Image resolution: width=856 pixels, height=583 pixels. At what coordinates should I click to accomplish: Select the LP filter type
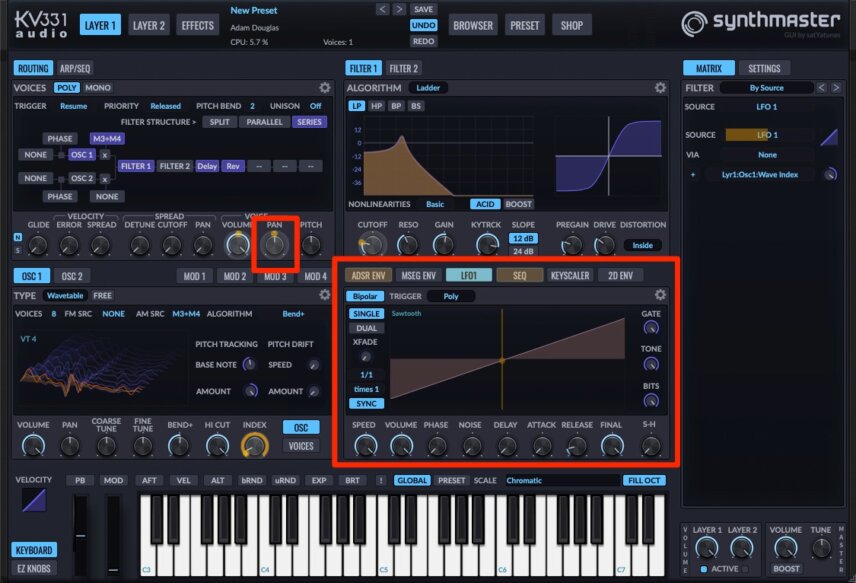[356, 106]
